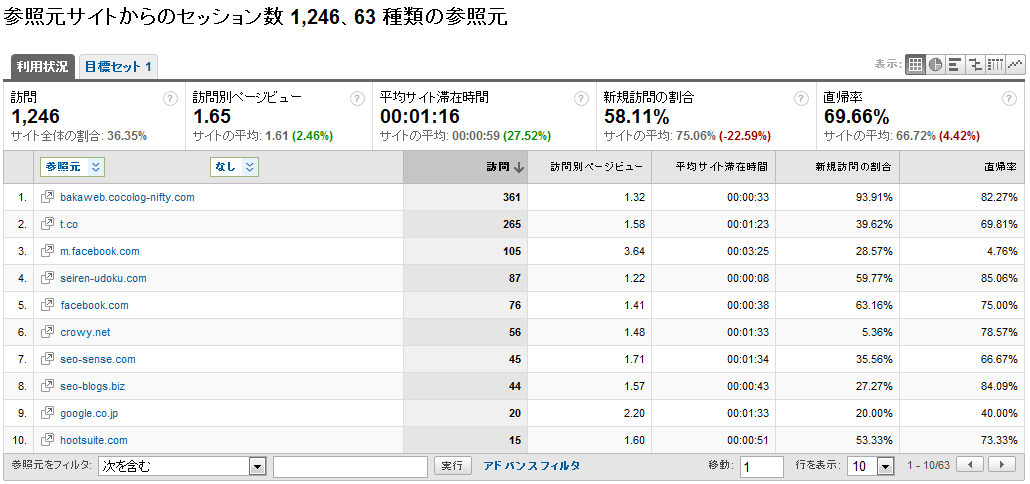Open bakaweb.cocolog-nifty.com referrer link

[x=127, y=198]
